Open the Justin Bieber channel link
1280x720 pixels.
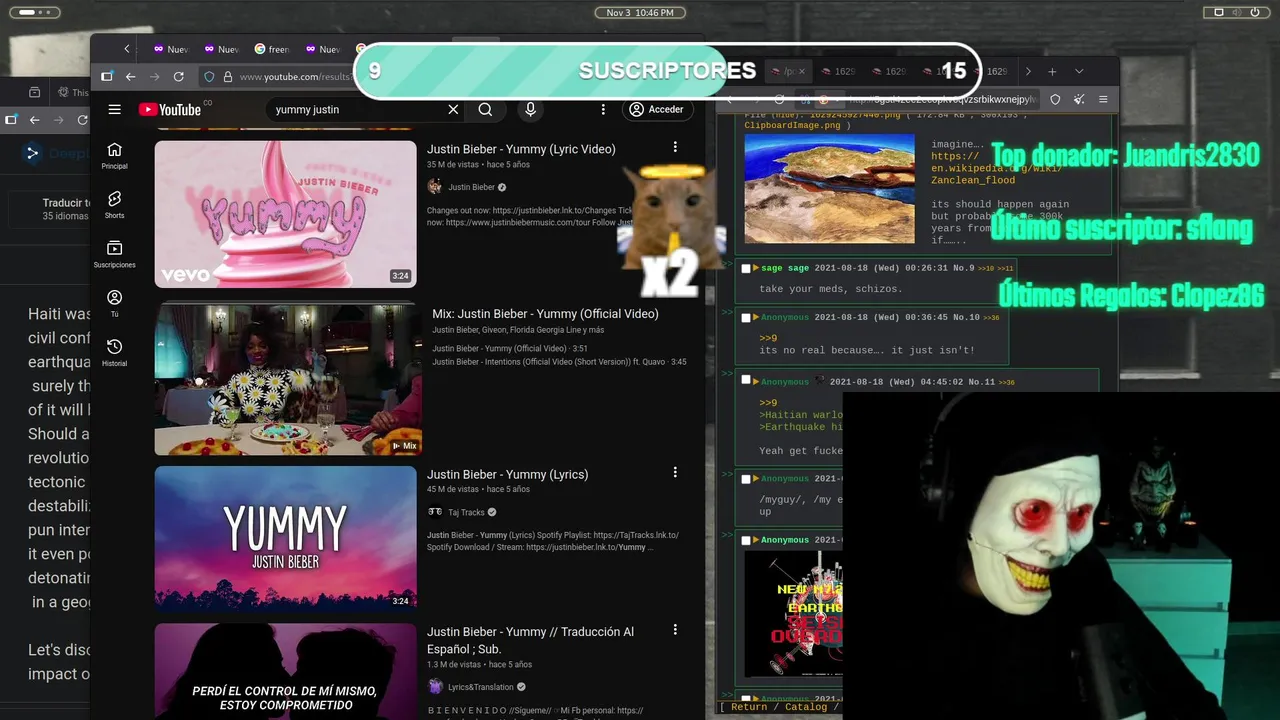[471, 187]
